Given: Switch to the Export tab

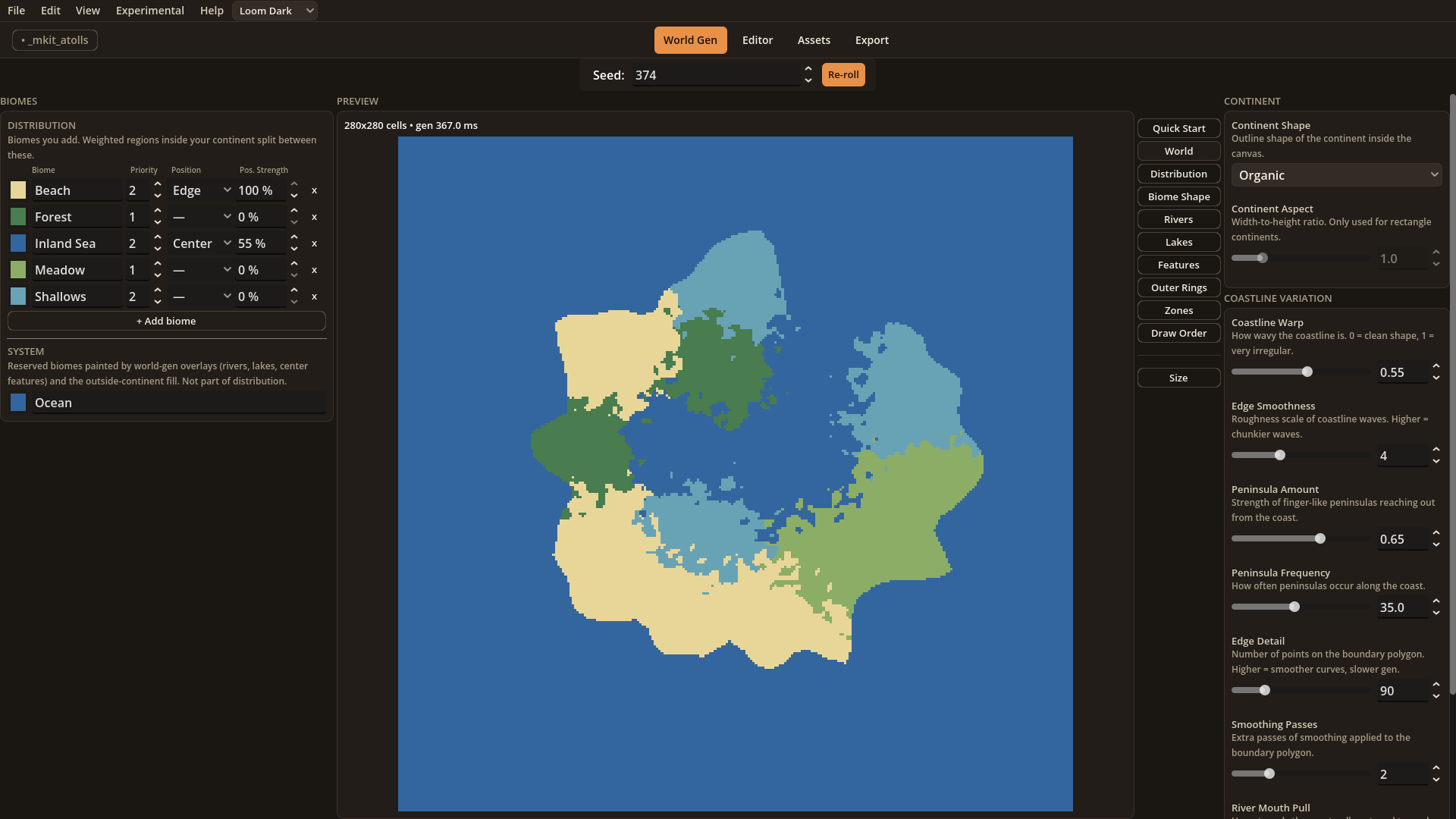Looking at the screenshot, I should click(x=872, y=40).
